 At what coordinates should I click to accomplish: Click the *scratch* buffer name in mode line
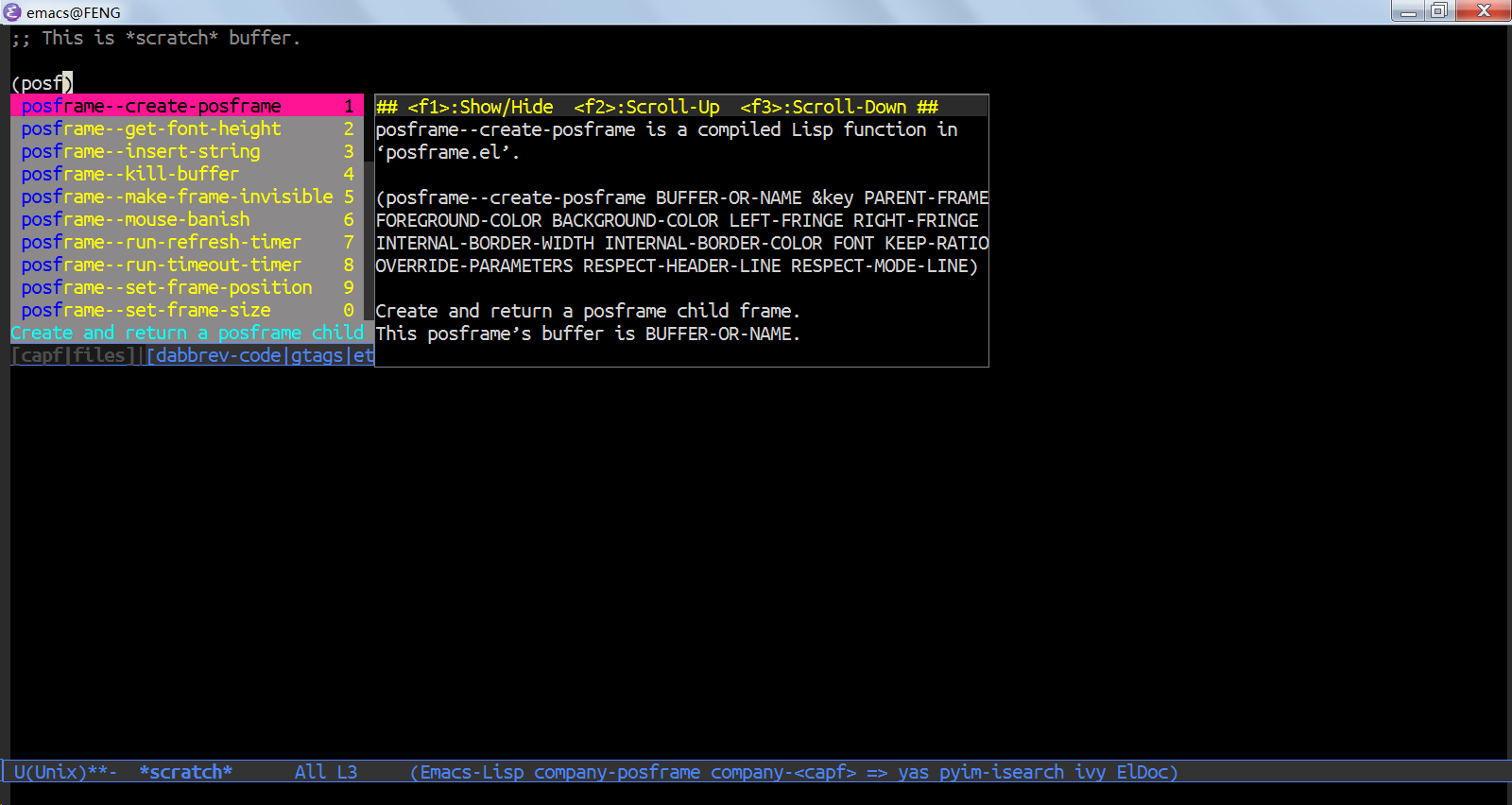[x=186, y=772]
